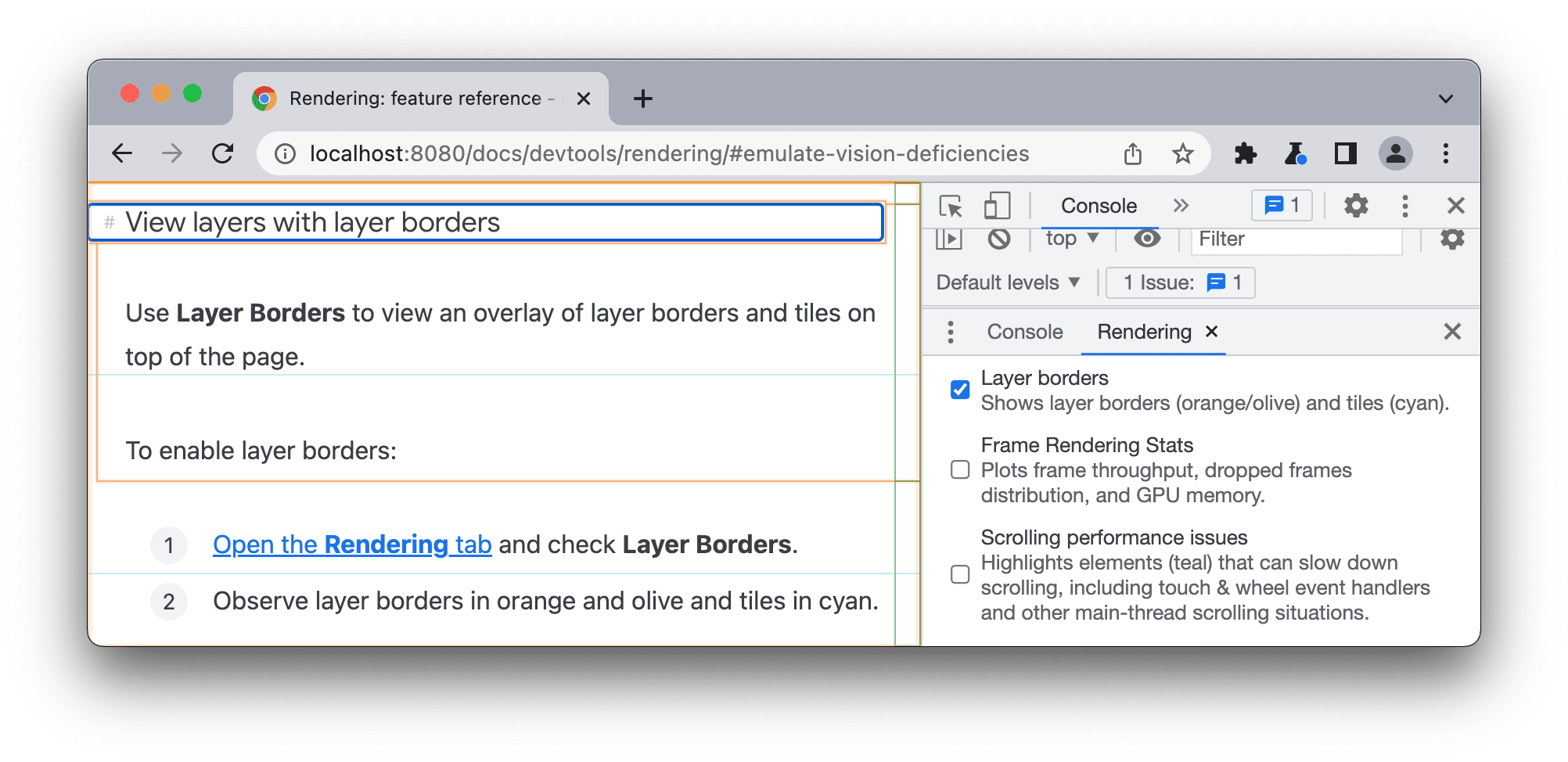This screenshot has width=1568, height=762.
Task: Disable the Layer borders checkbox
Action: (961, 388)
